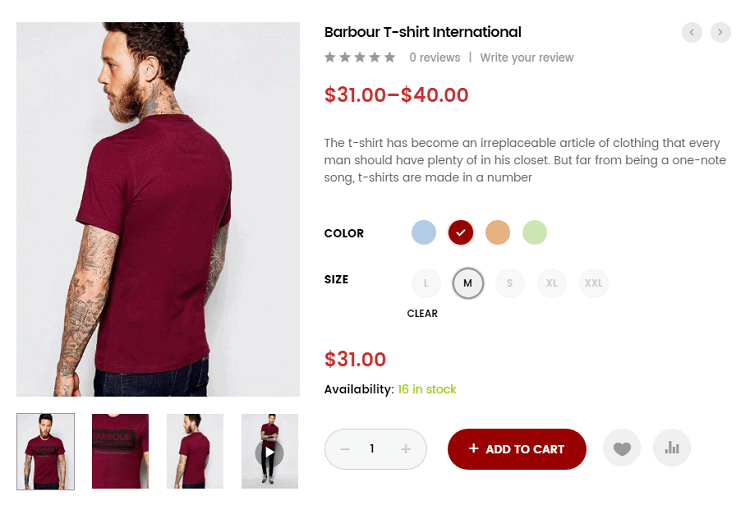Decrease quantity with minus button
Viewport: 750px width, 510px height.
345,449
